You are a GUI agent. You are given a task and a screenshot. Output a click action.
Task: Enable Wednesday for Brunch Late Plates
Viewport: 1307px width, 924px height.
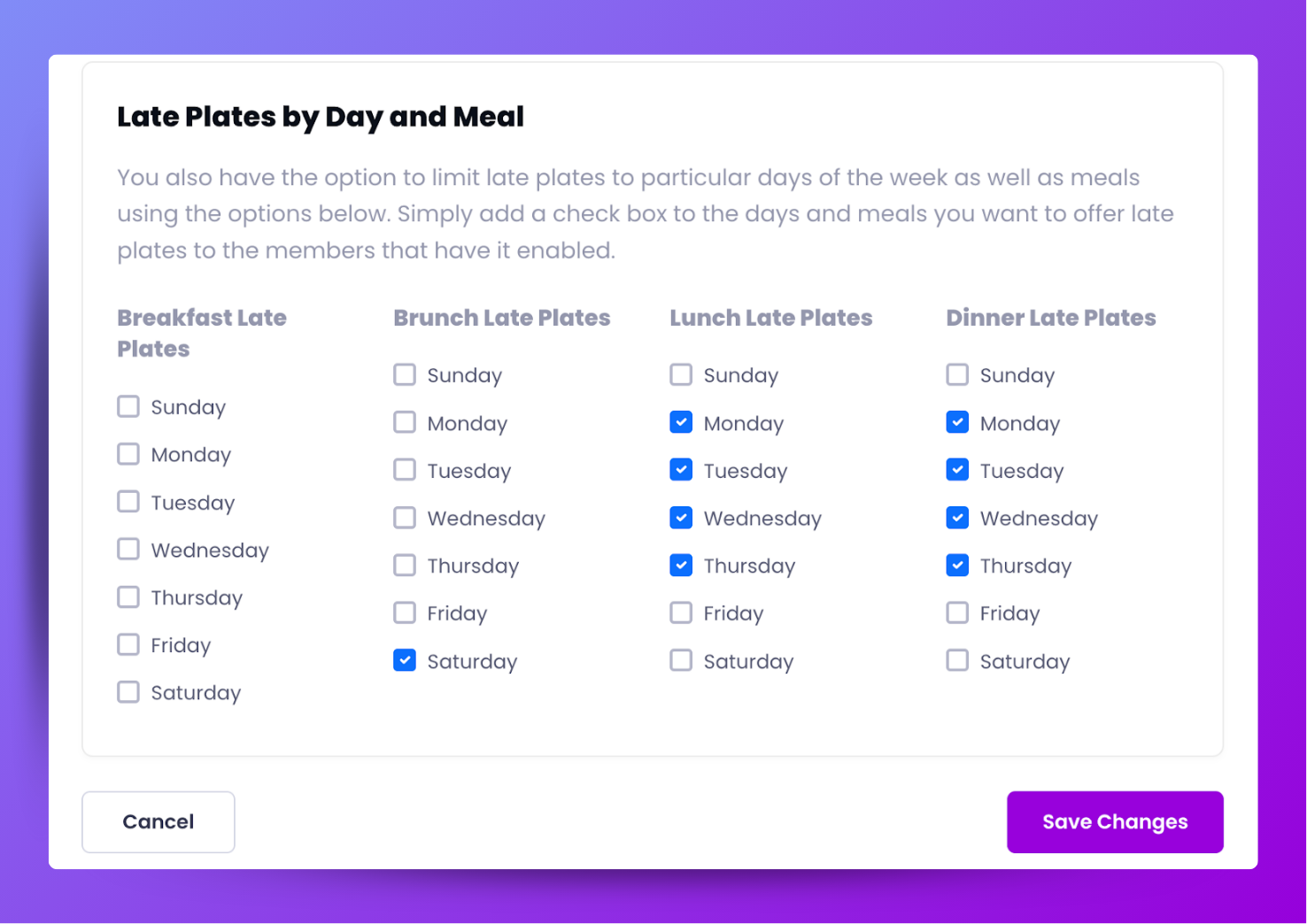[x=405, y=518]
